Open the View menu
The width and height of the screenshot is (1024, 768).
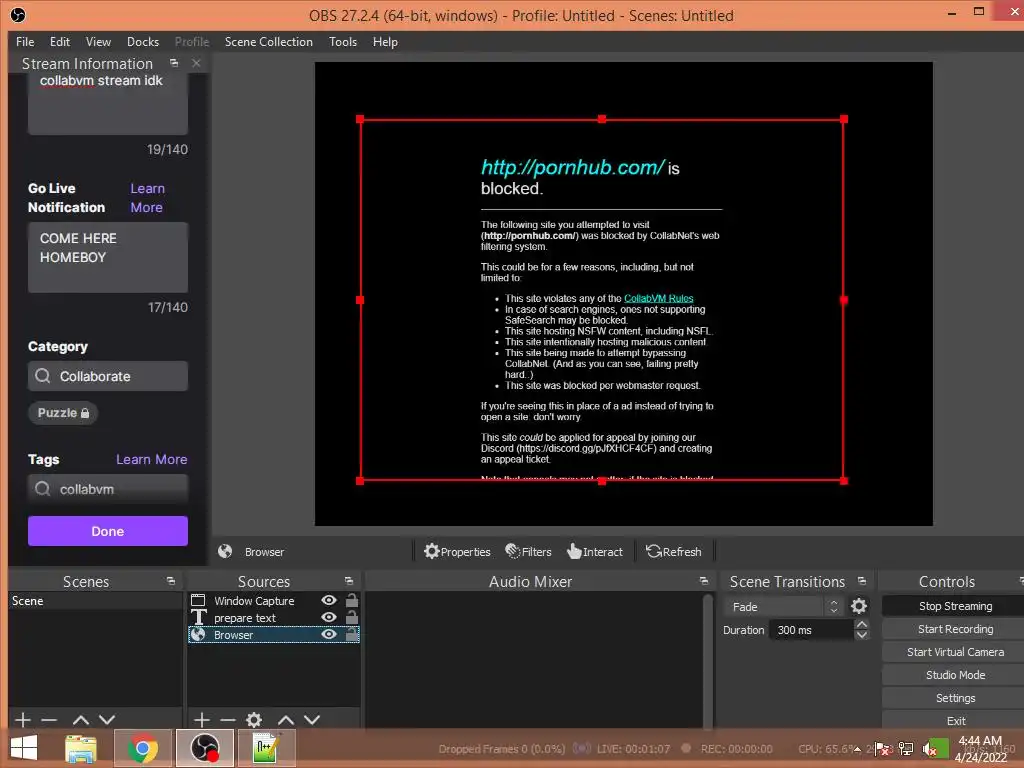click(x=98, y=42)
